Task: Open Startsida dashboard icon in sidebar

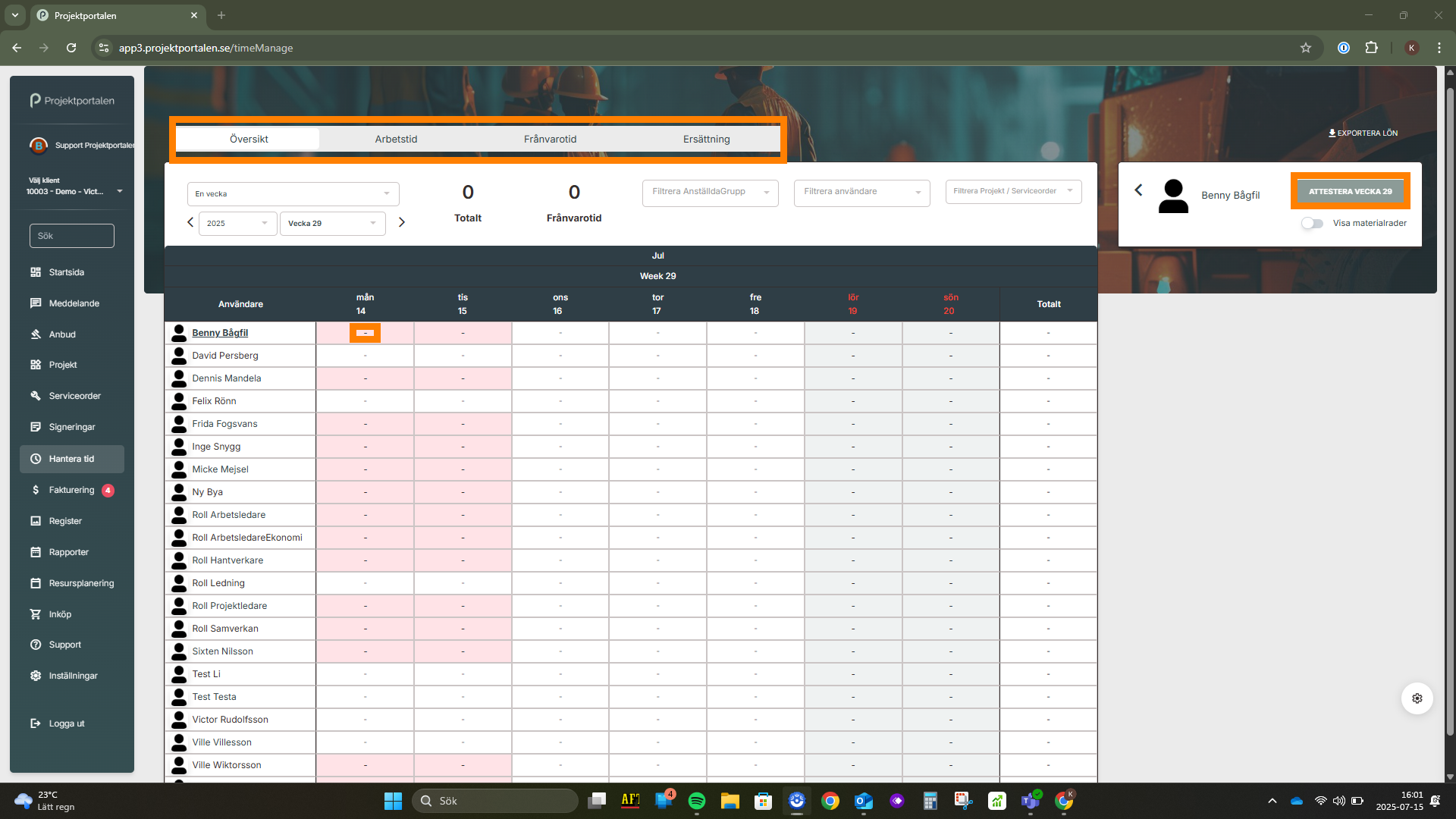Action: [36, 272]
